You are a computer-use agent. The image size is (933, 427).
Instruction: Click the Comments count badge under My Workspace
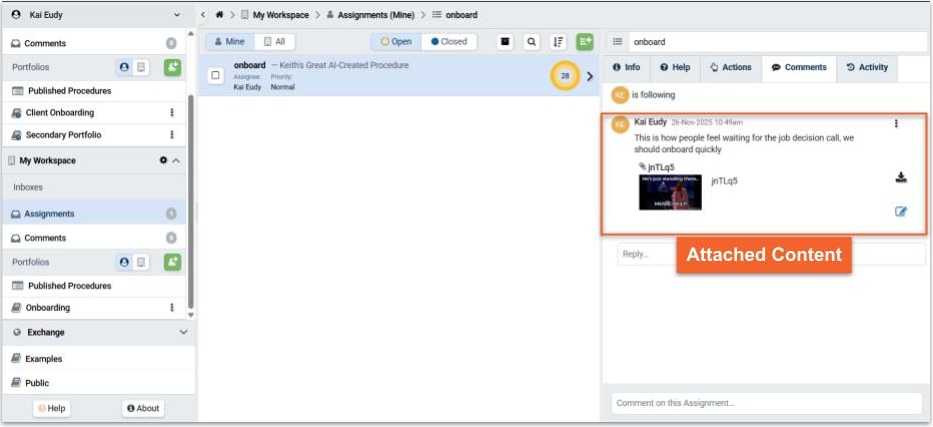[171, 238]
